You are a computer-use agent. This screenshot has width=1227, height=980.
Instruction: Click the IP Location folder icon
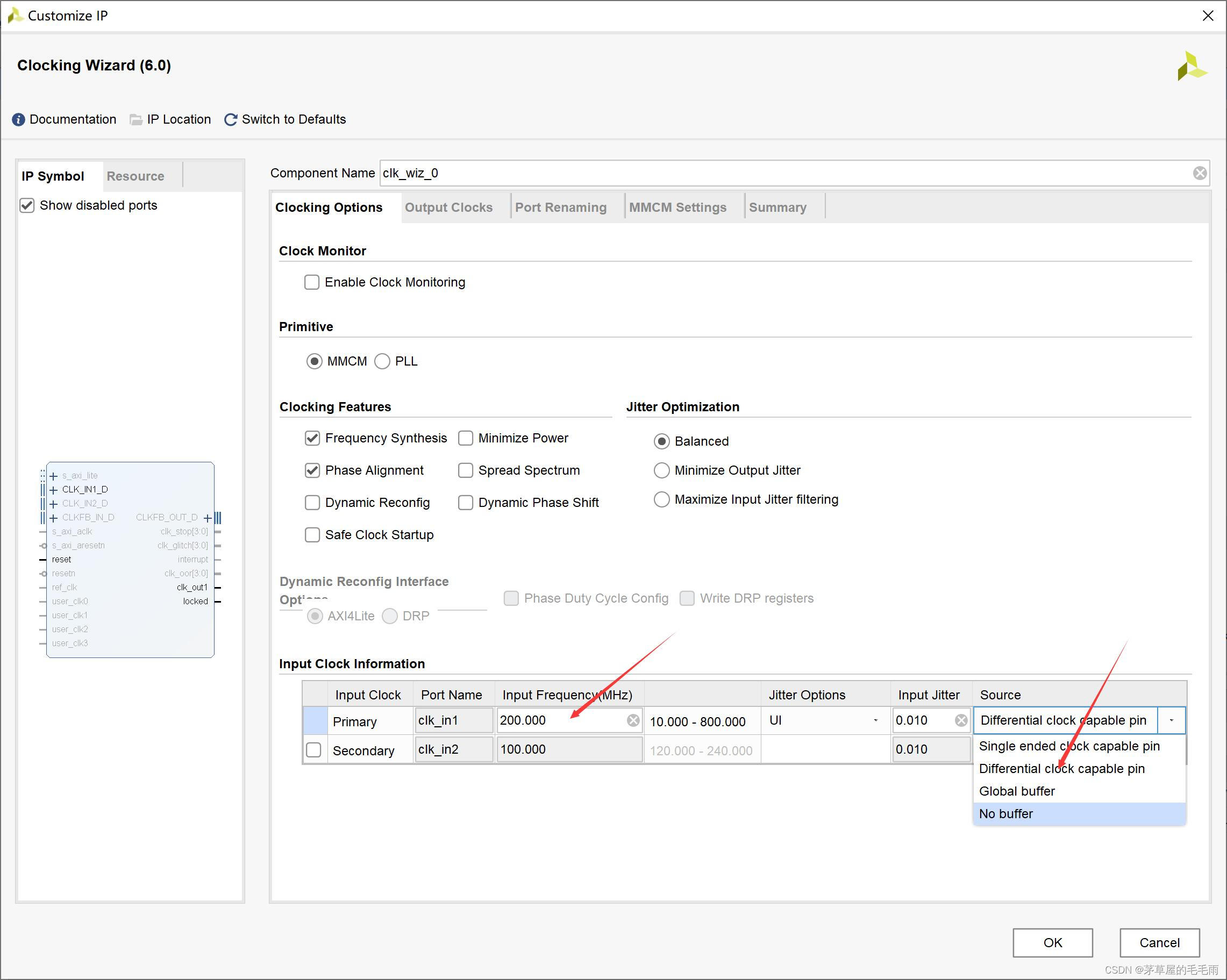click(x=136, y=119)
